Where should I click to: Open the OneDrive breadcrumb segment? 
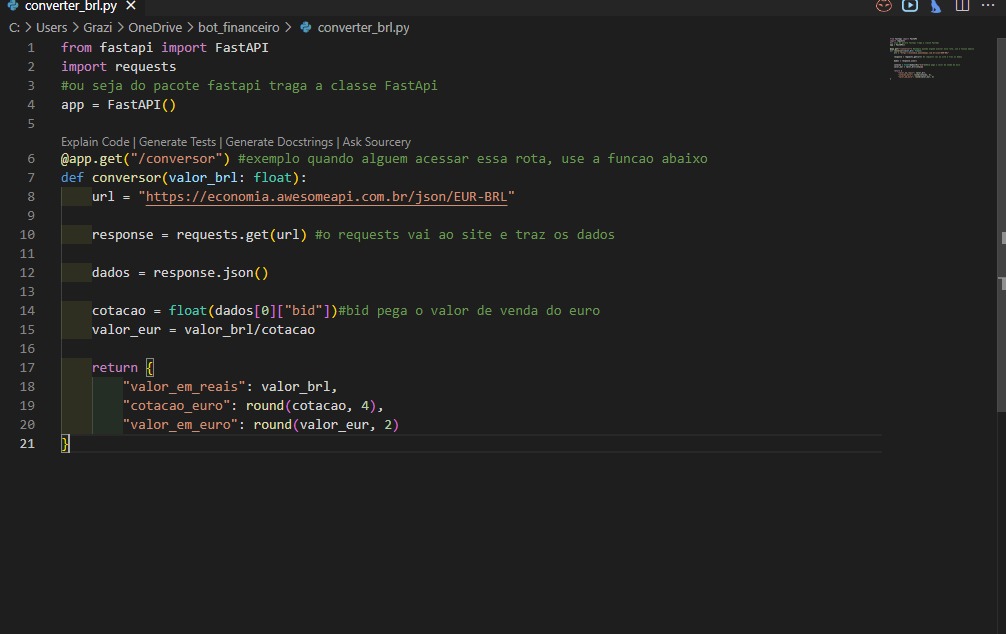tap(155, 28)
